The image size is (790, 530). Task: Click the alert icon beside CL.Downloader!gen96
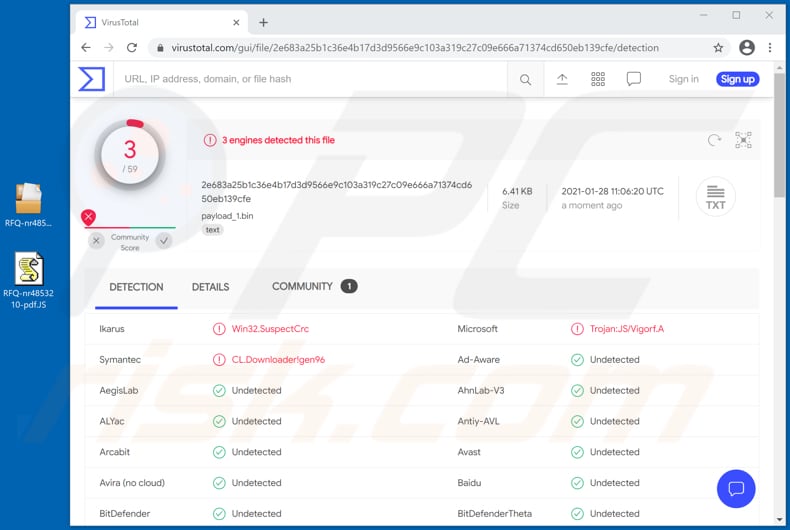click(219, 360)
